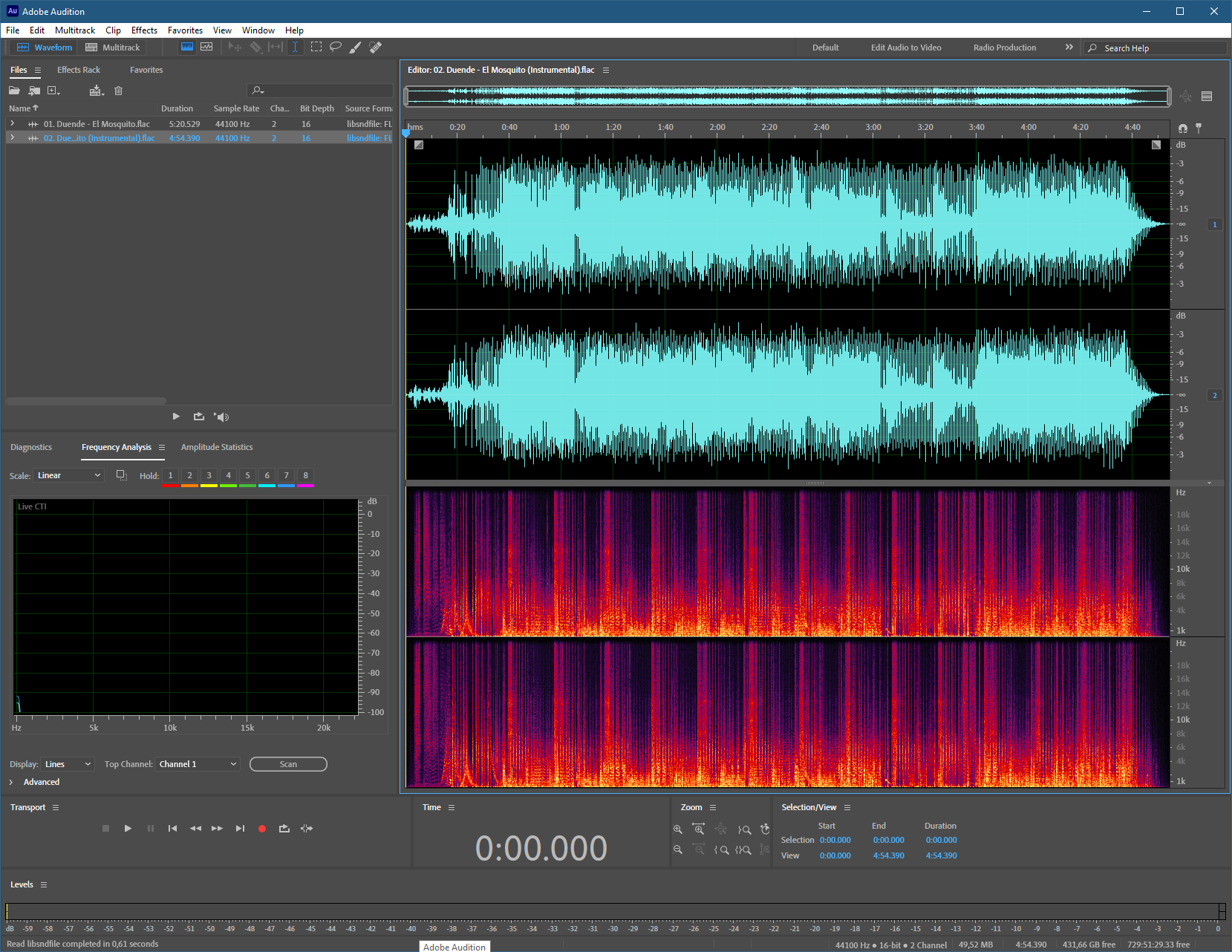This screenshot has height=952, width=1232.
Task: Toggle Hold button 4
Action: (x=228, y=476)
